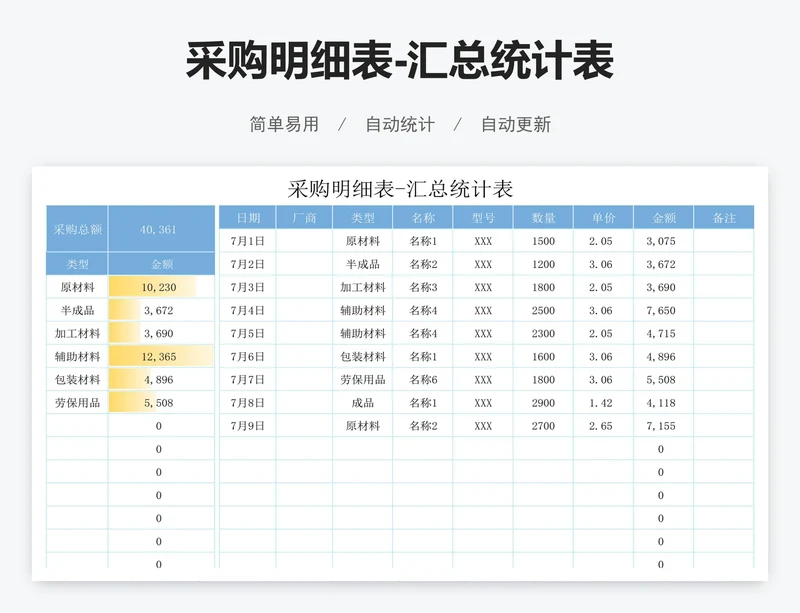Click the 7月9日 date cell
Screen dimensions: 800x613
click(247, 425)
